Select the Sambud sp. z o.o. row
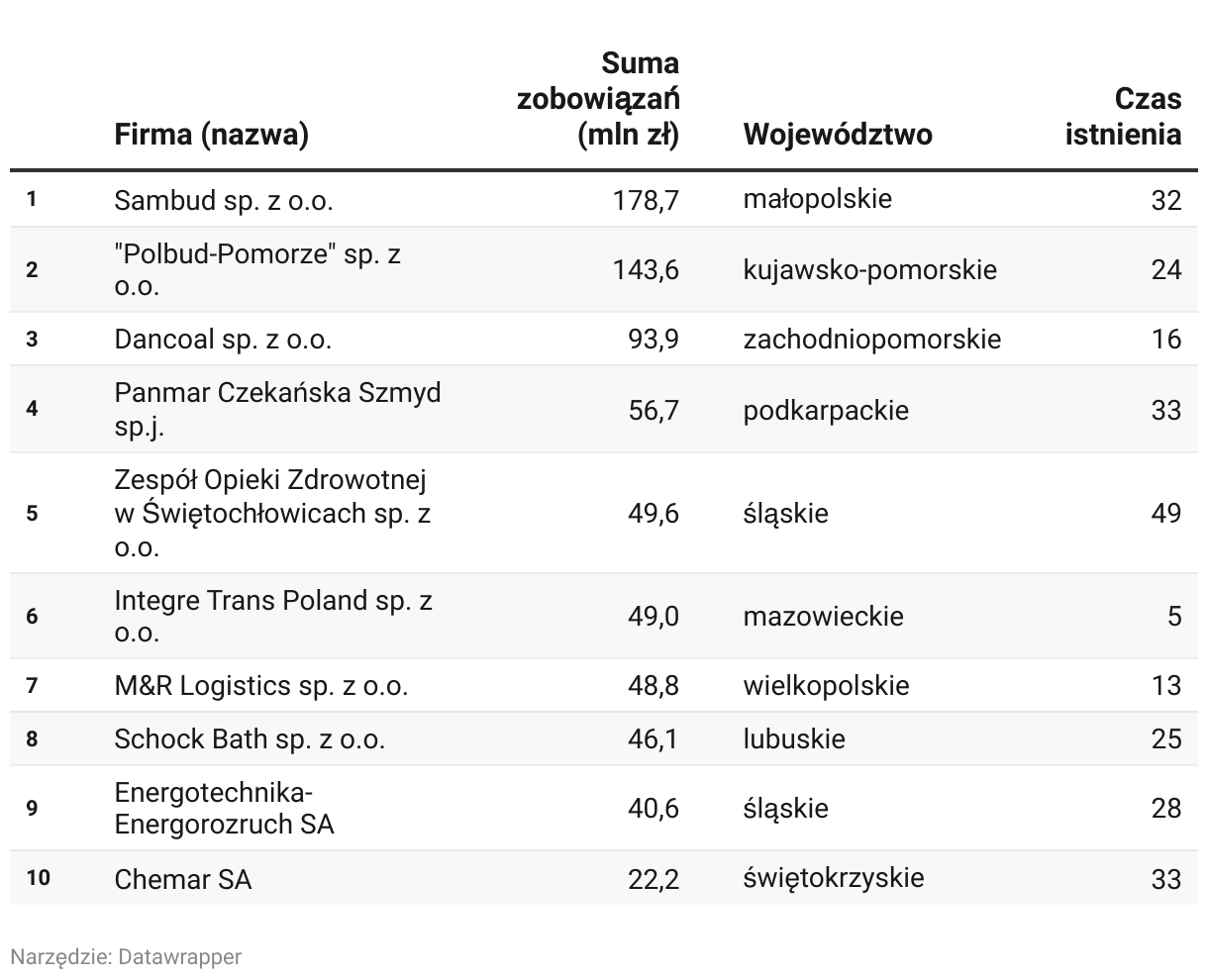1208x980 pixels. coord(604,200)
